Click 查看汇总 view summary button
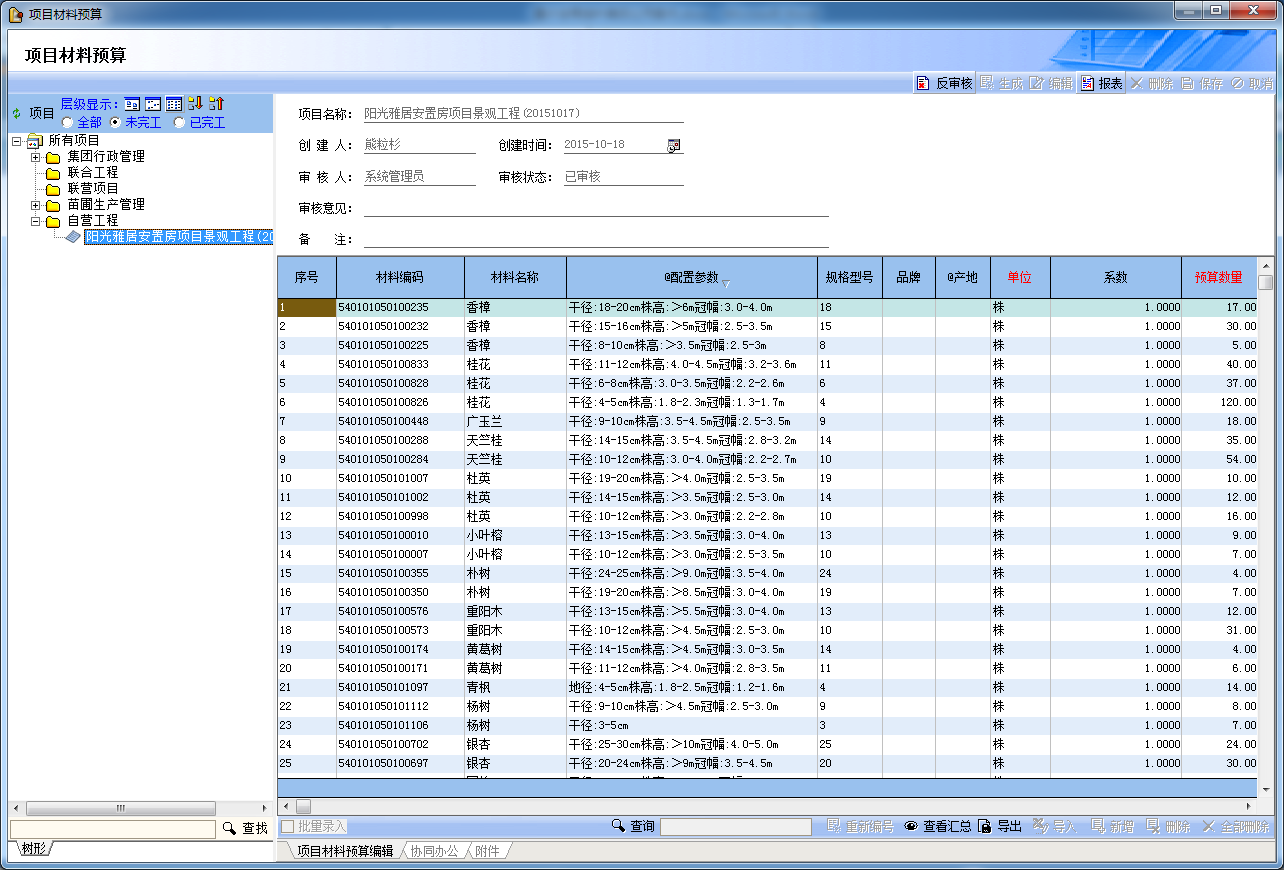Screen dimensions: 1284x870 [x=937, y=827]
